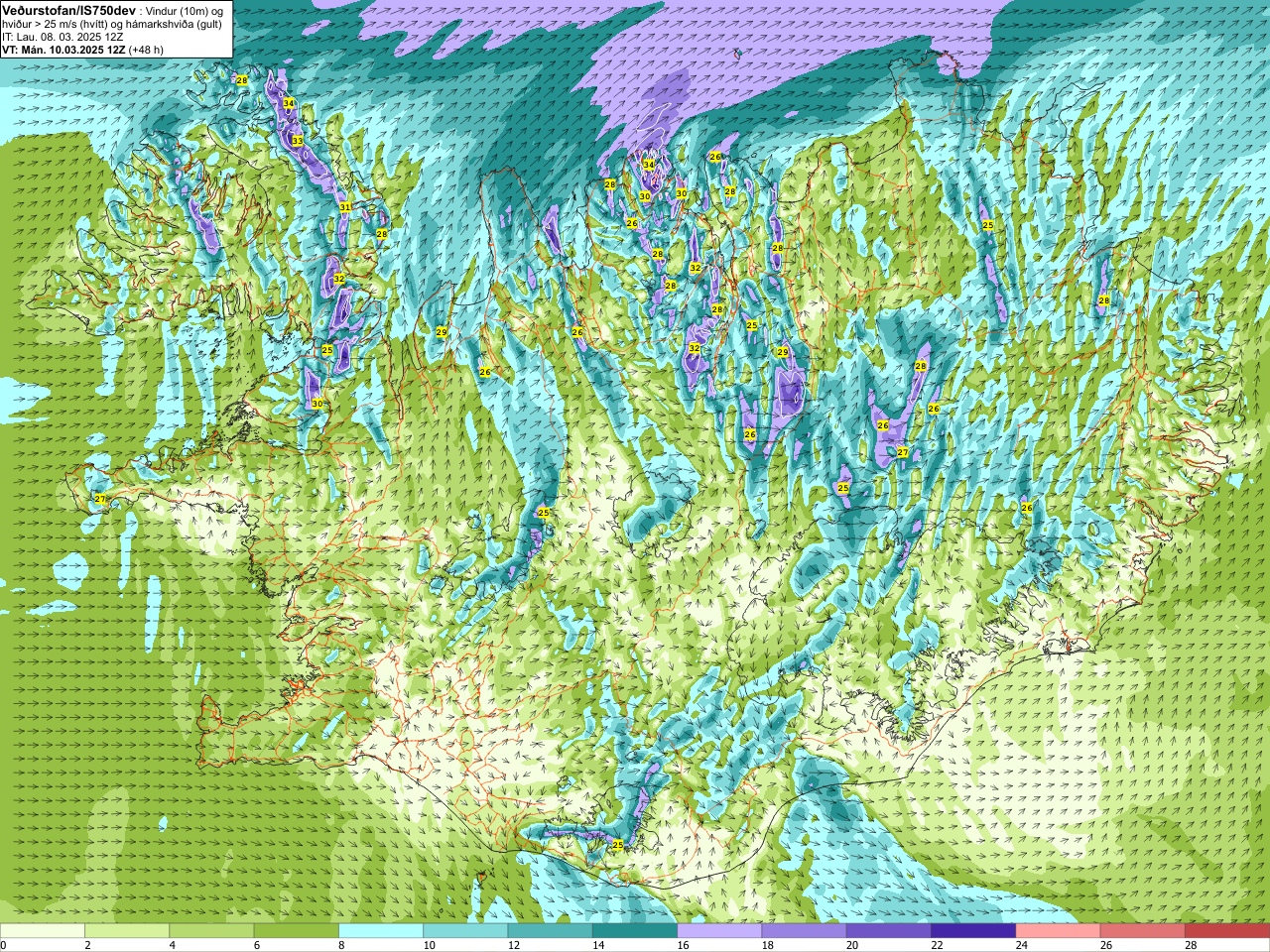The image size is (1270, 952).
Task: Select the pale cyan 8–10 legend swatch
Action: pos(381,931)
